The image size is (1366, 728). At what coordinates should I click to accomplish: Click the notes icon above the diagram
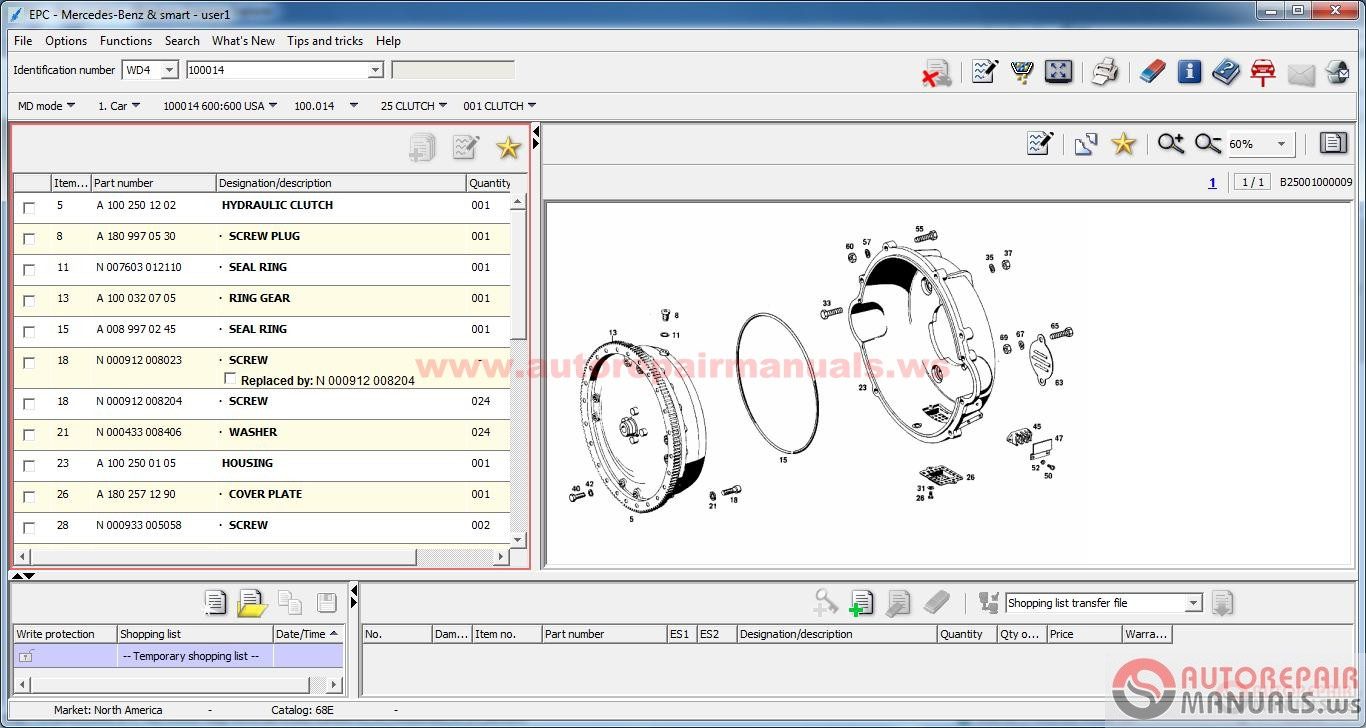[1040, 144]
